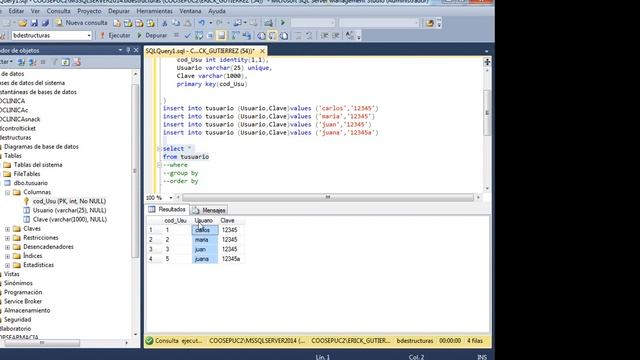Viewport: 640px width, 360px height.
Task: Show the estimated execution plan icon
Action: pyautogui.click(x=199, y=36)
